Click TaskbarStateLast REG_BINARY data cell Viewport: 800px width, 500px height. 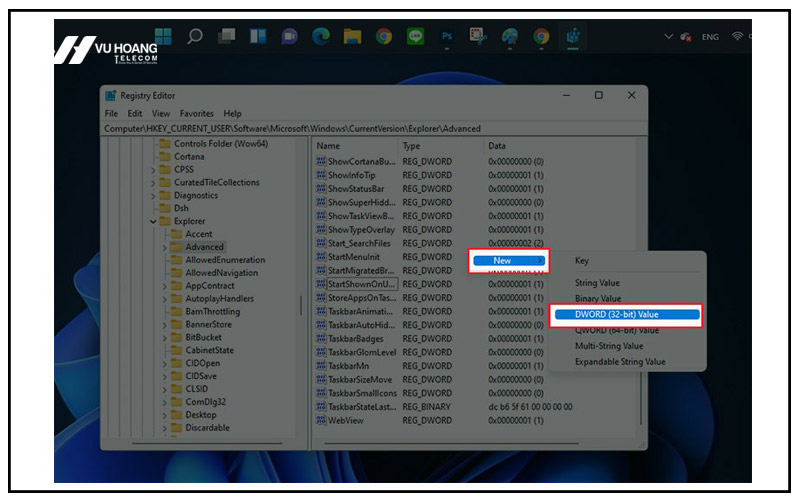[x=530, y=407]
